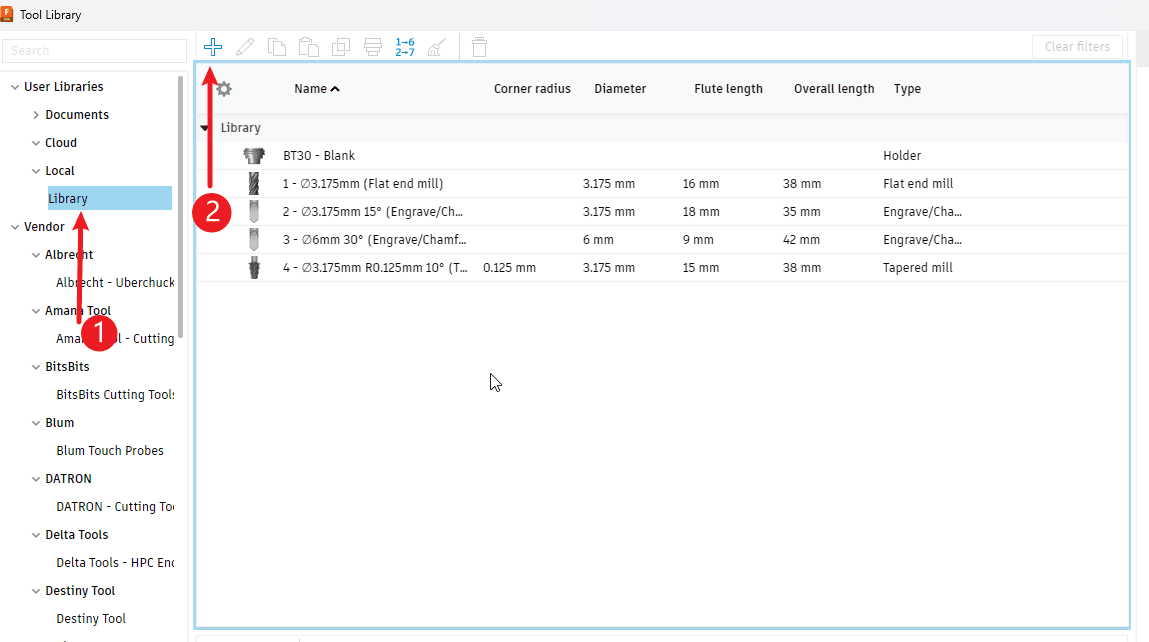The width and height of the screenshot is (1149, 642).
Task: Click the renumber tools 1-6 icon
Action: [x=405, y=46]
